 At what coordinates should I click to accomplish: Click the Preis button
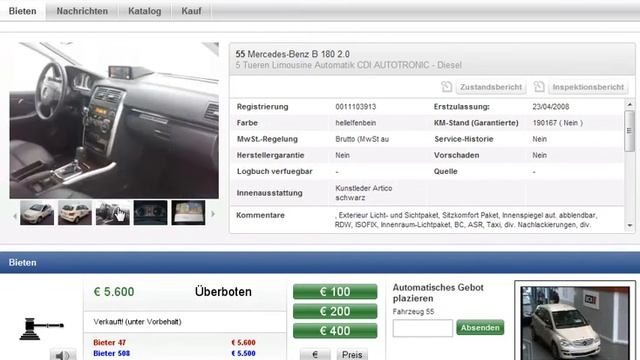pos(352,354)
